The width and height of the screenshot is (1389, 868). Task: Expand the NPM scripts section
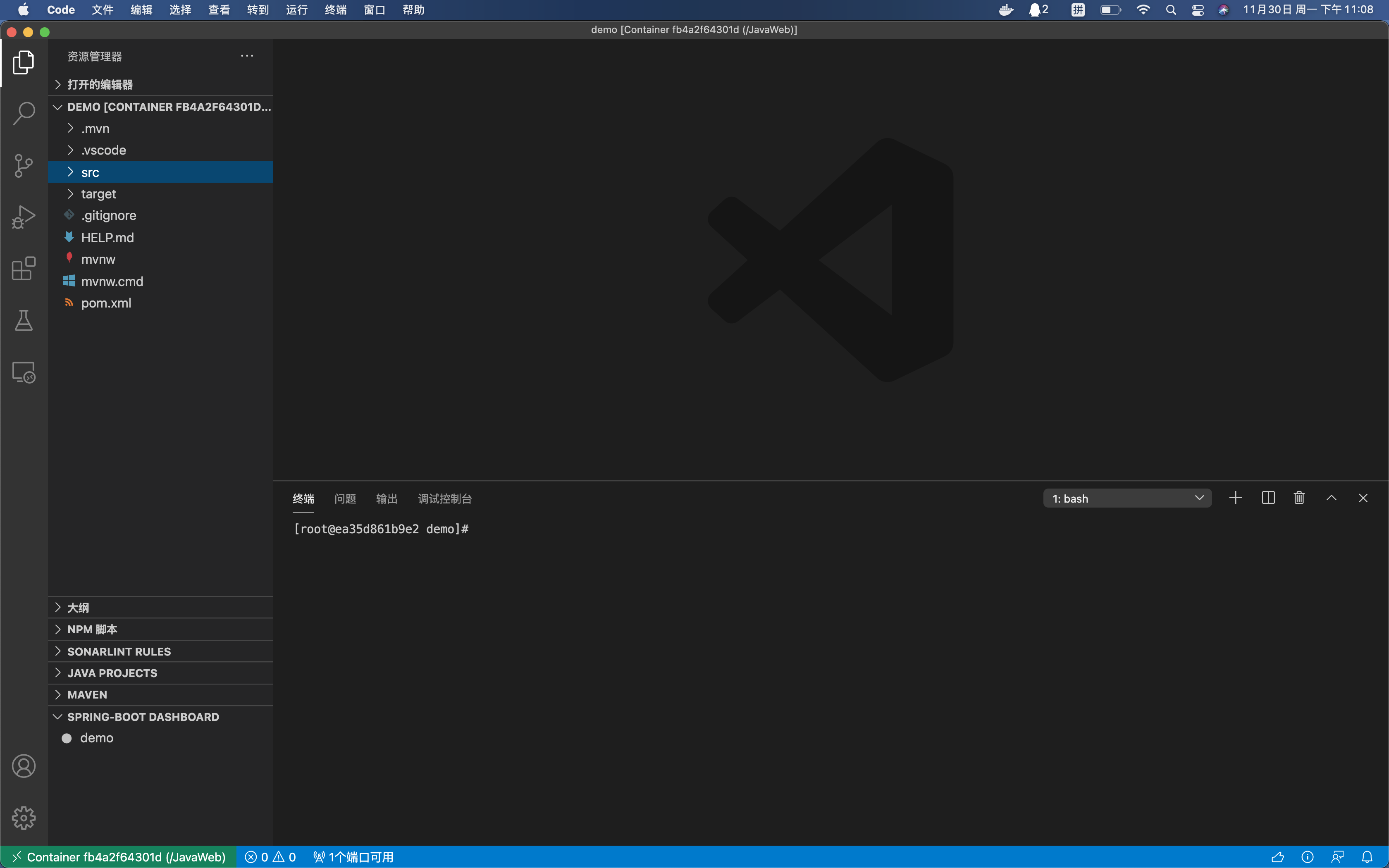point(160,629)
